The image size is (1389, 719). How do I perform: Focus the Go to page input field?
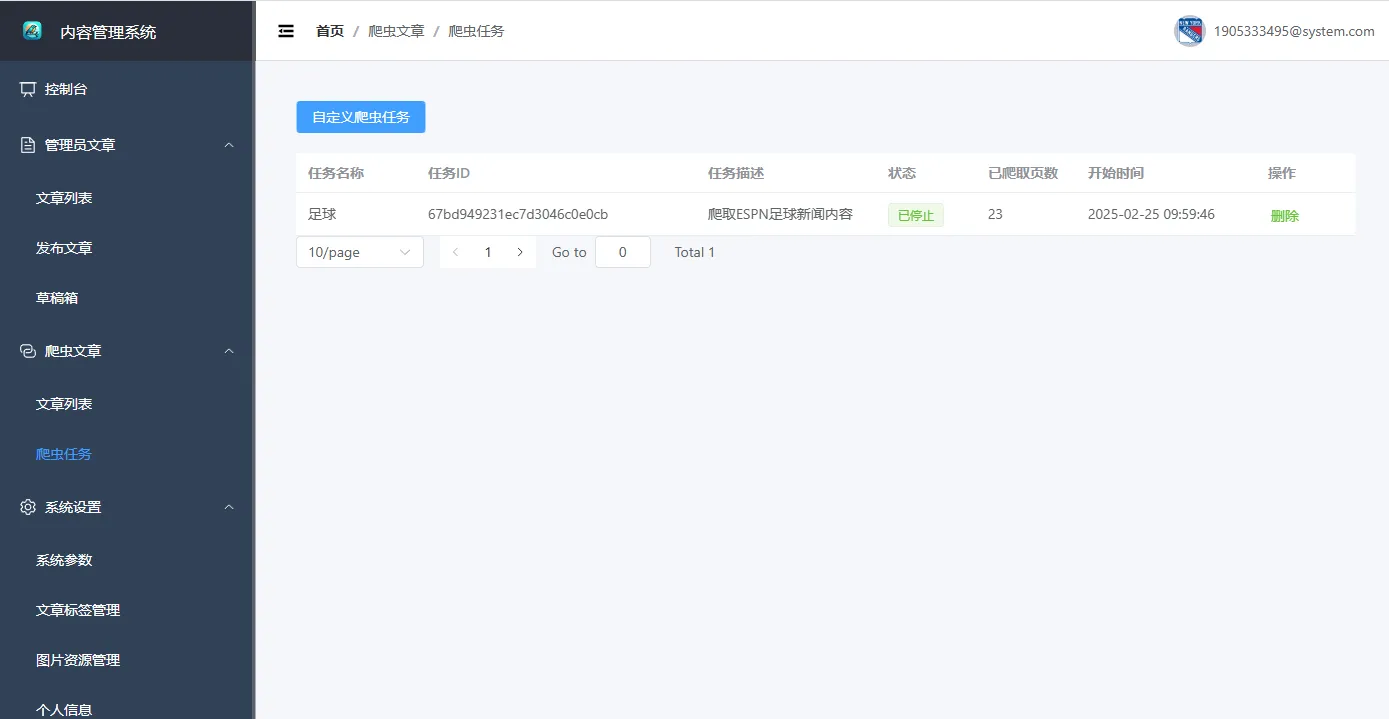click(623, 252)
